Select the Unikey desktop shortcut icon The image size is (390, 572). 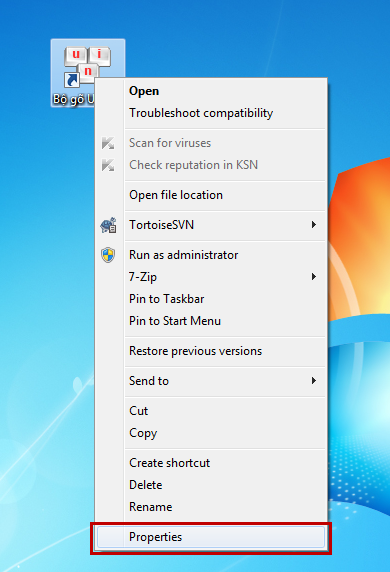(x=87, y=66)
